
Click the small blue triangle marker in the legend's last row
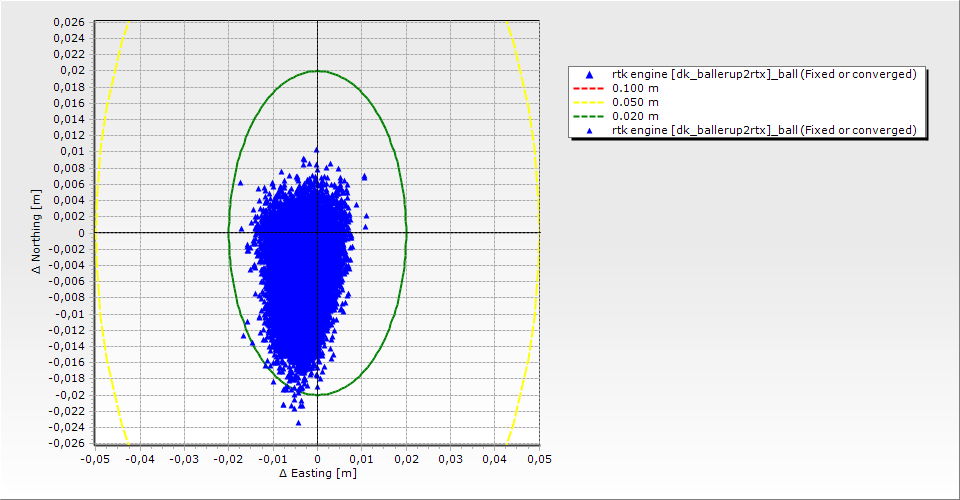pyautogui.click(x=589, y=130)
